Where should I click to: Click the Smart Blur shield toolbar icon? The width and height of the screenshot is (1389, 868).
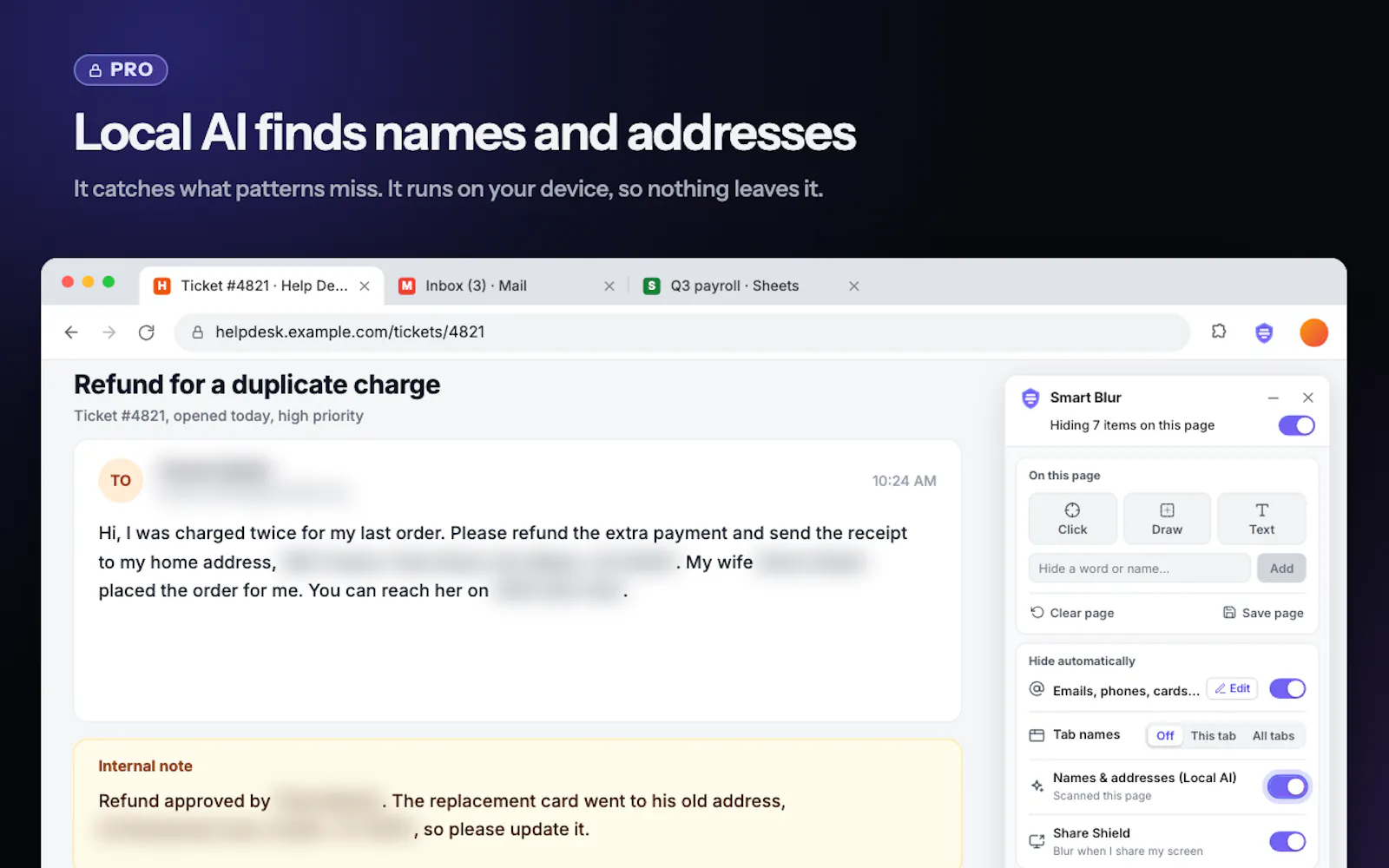pos(1264,332)
